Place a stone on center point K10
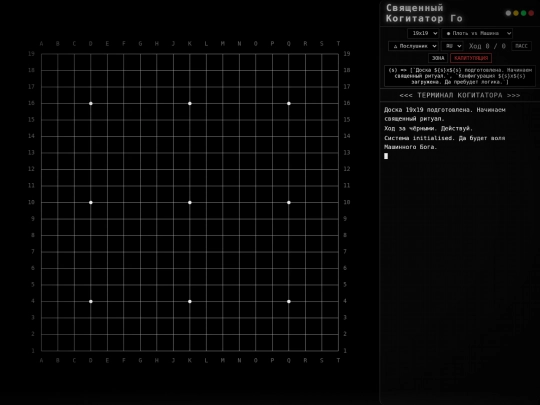Viewport: 540px width, 405px height. [x=190, y=202]
